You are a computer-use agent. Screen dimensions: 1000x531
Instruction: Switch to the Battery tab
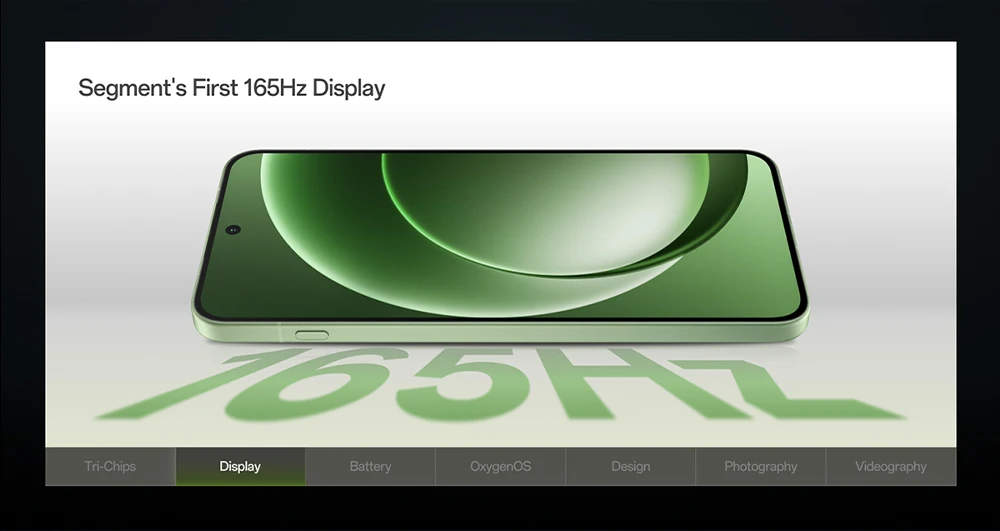point(371,467)
